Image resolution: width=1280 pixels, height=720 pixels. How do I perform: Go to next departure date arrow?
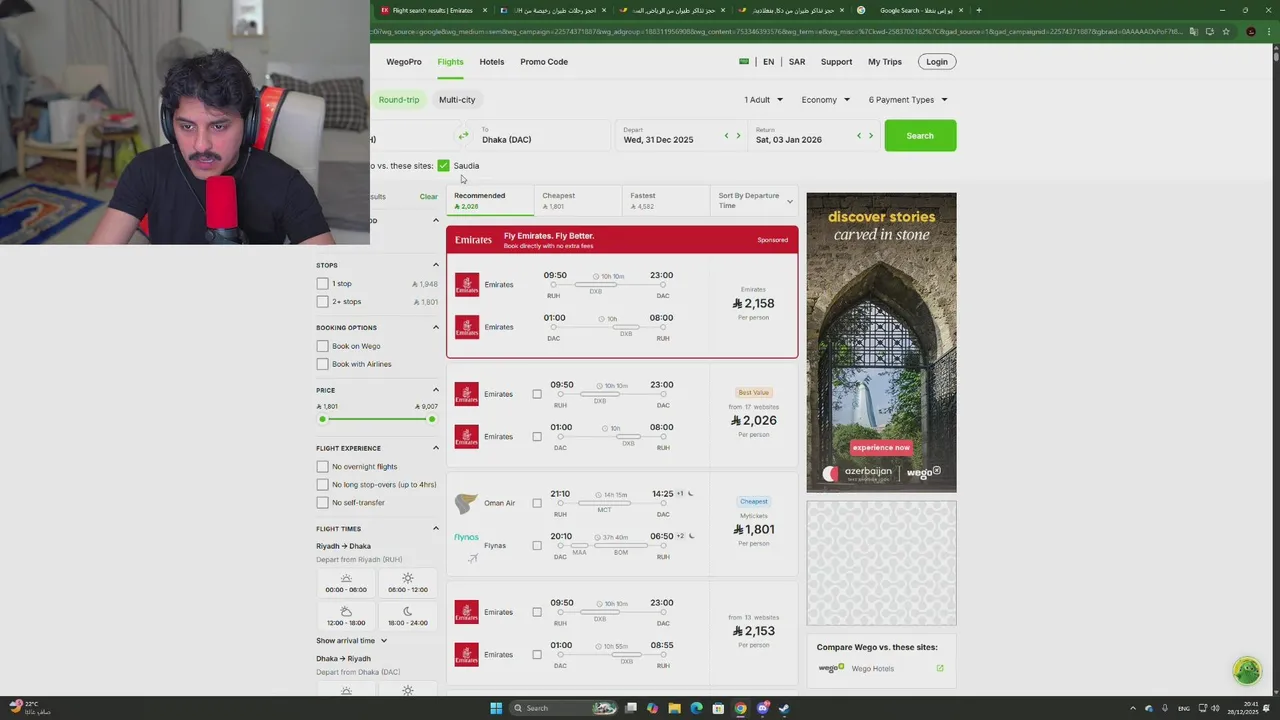click(738, 135)
